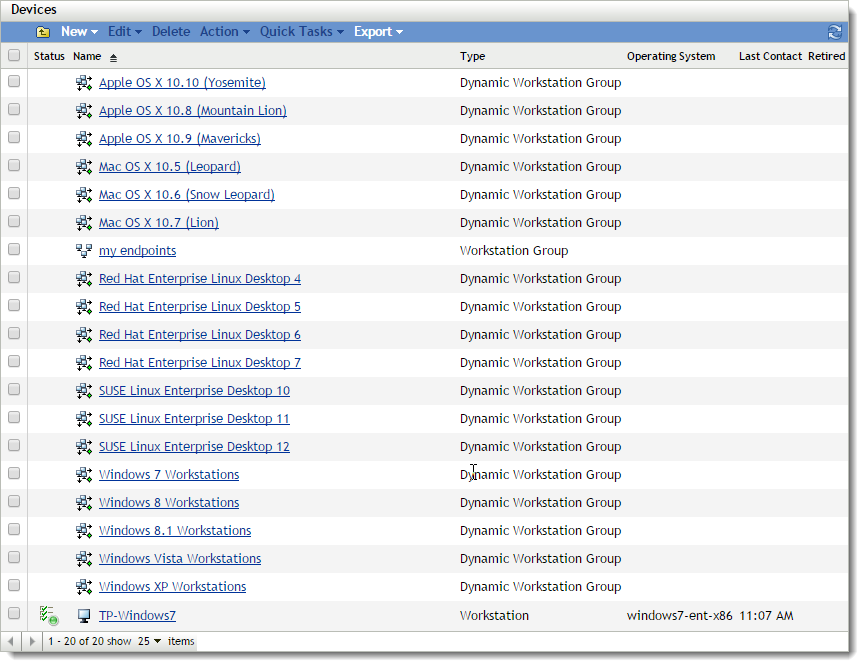Click the bundle status icon beside TP-Windows7
Screen dimensions: 864x667
47,614
